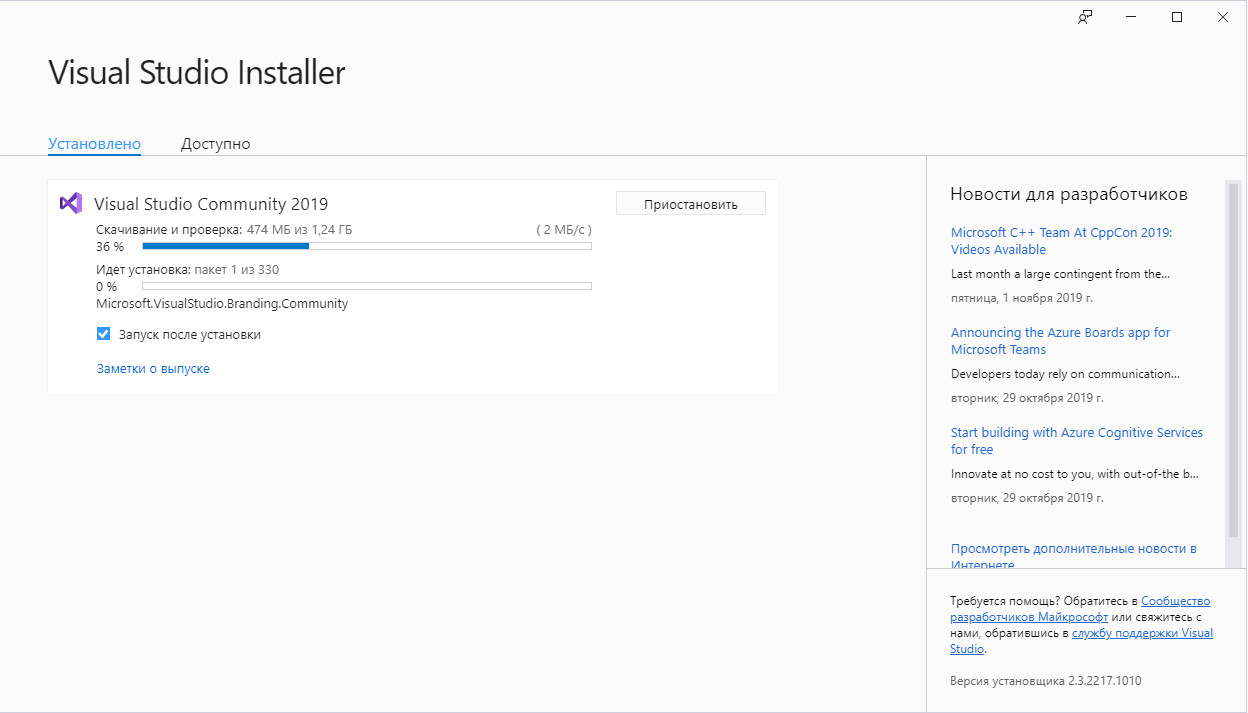
Task: Maximize the installer window
Action: pyautogui.click(x=1177, y=17)
